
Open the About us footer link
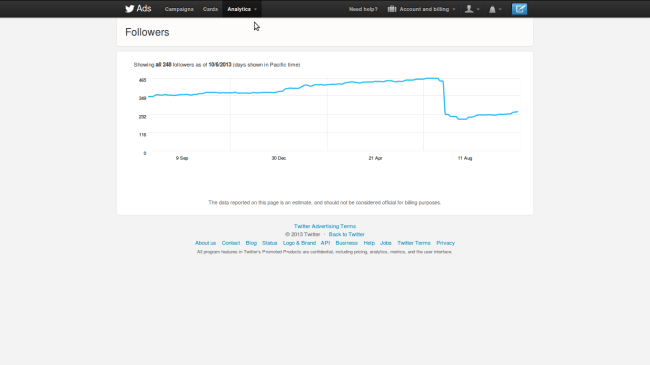click(206, 243)
